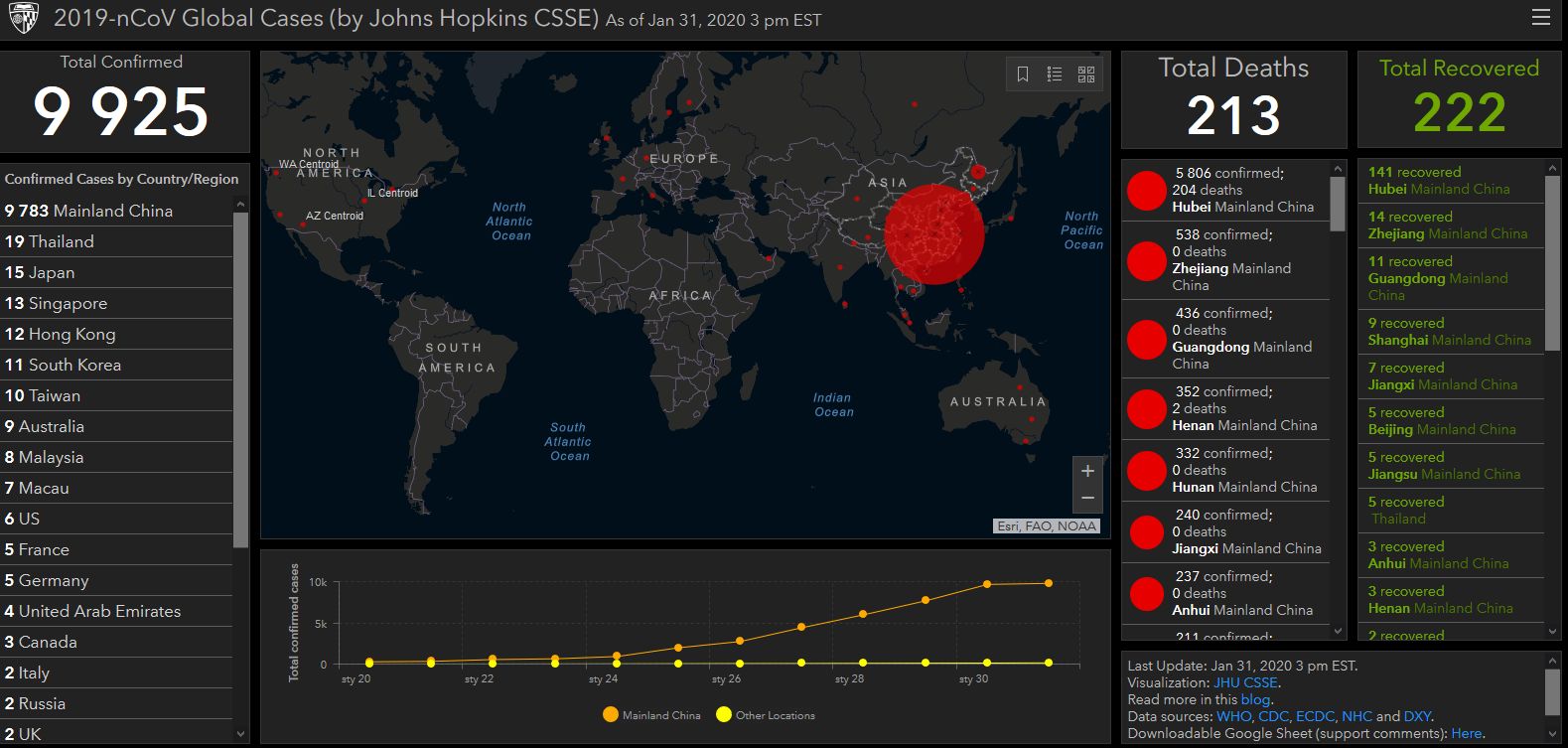Zoom out of the map

(1087, 499)
